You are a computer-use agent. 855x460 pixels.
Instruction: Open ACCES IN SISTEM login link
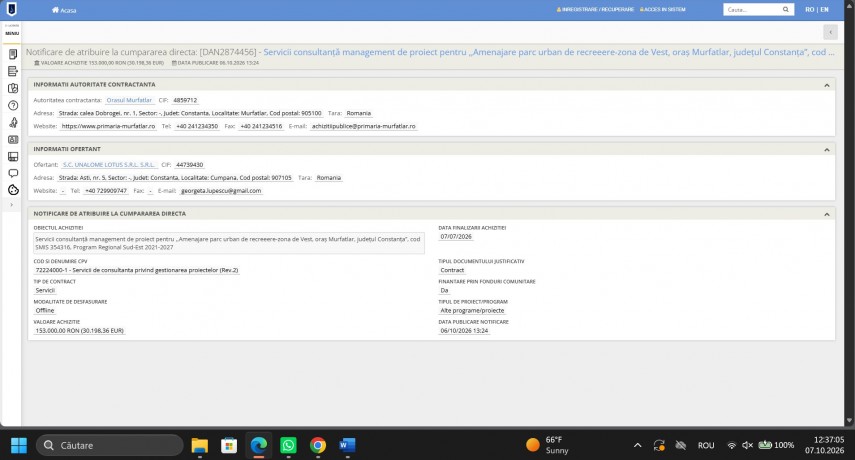pos(663,9)
